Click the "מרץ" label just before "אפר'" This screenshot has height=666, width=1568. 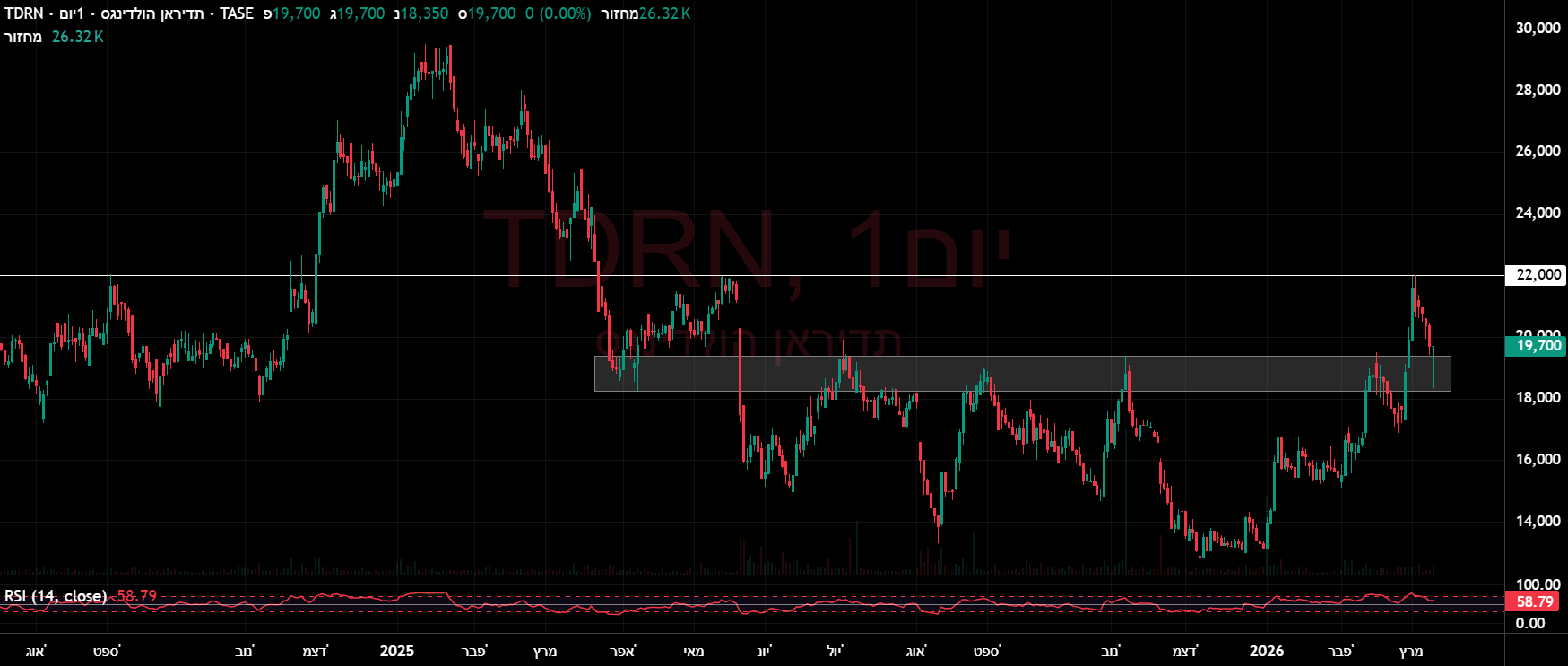click(545, 651)
